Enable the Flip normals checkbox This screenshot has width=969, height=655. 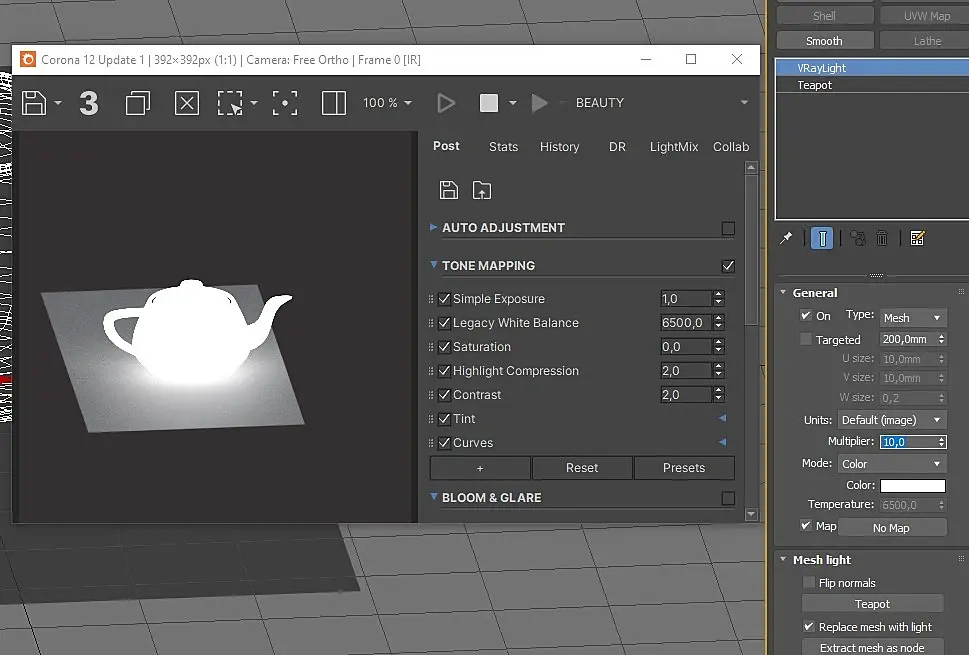[x=809, y=583]
